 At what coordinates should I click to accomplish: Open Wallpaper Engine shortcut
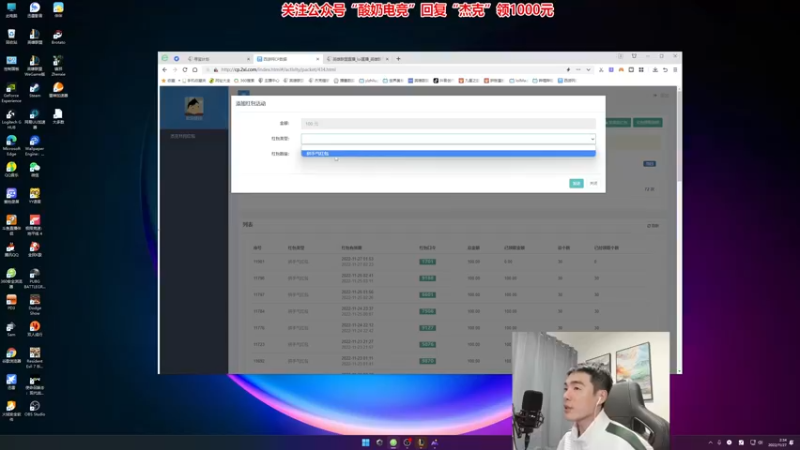(35, 145)
